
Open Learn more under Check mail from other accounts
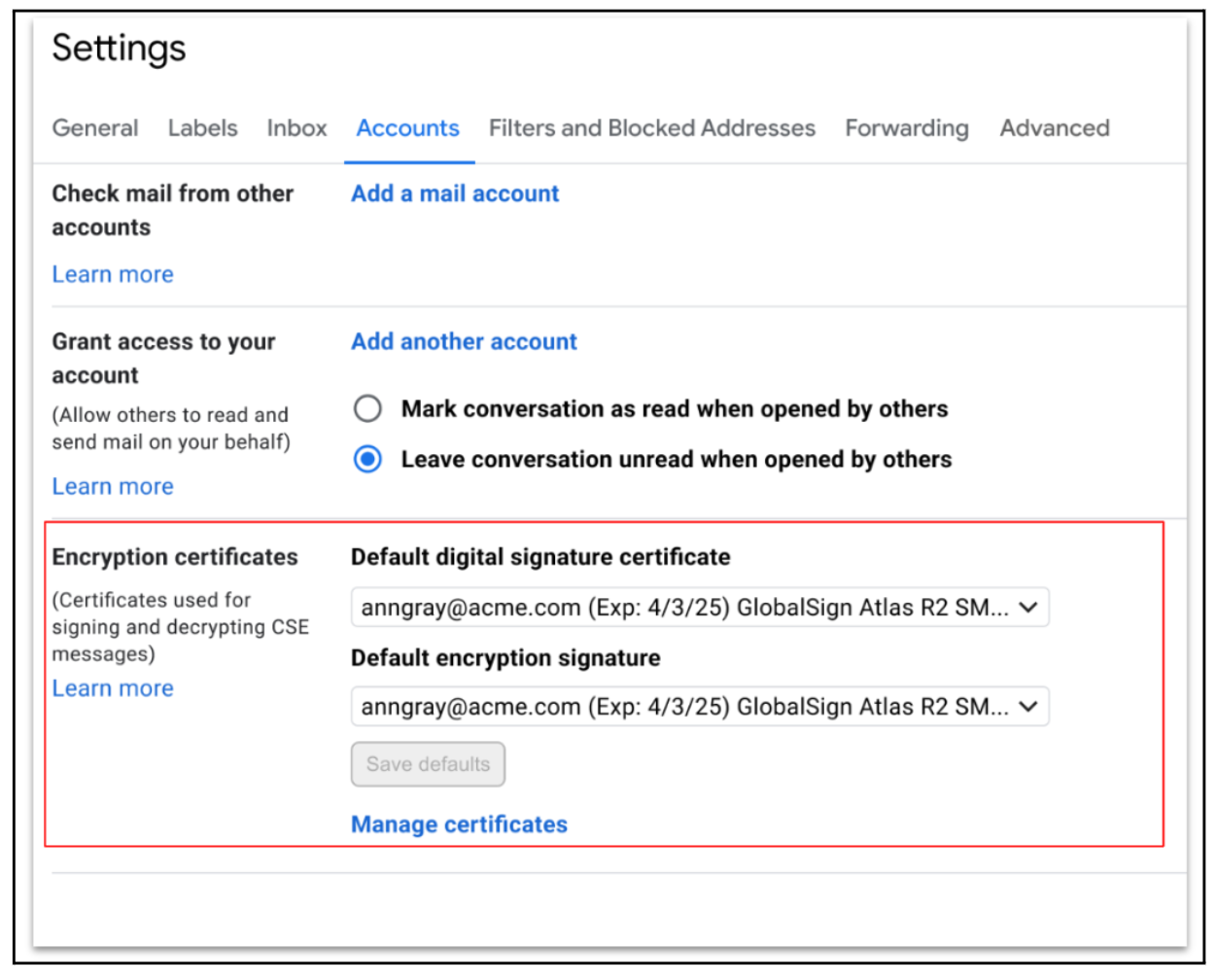pos(113,274)
